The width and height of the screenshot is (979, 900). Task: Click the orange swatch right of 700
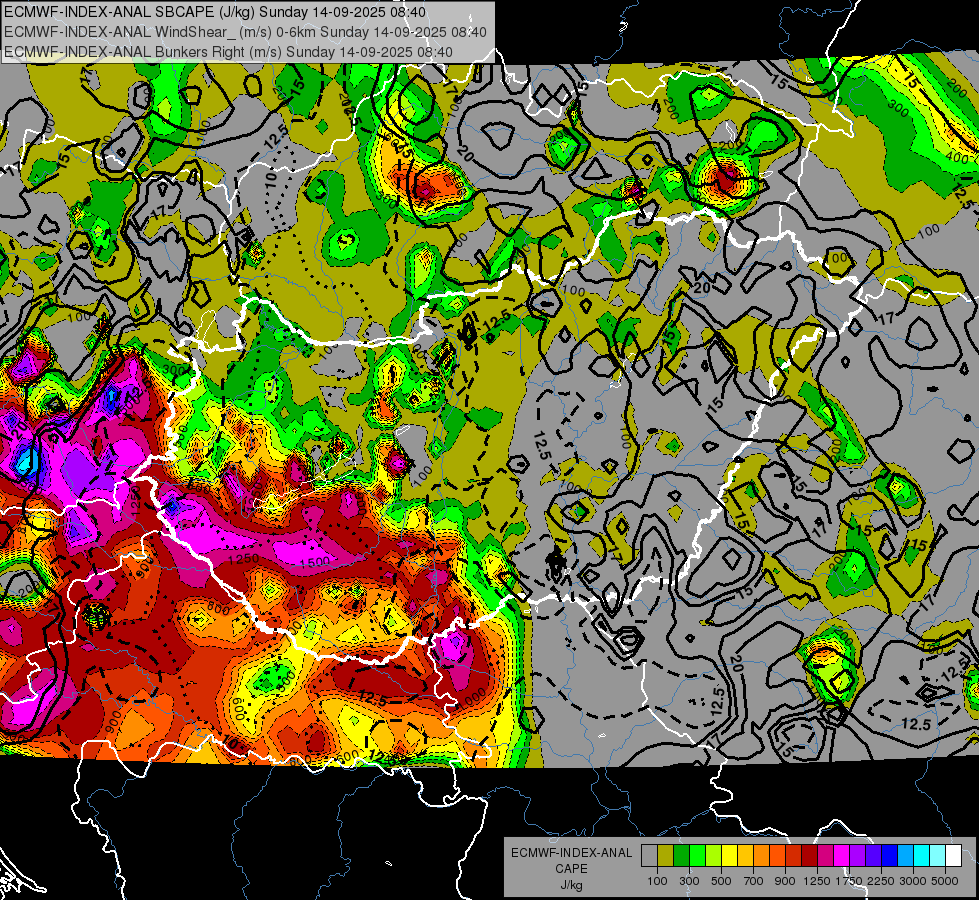[761, 856]
